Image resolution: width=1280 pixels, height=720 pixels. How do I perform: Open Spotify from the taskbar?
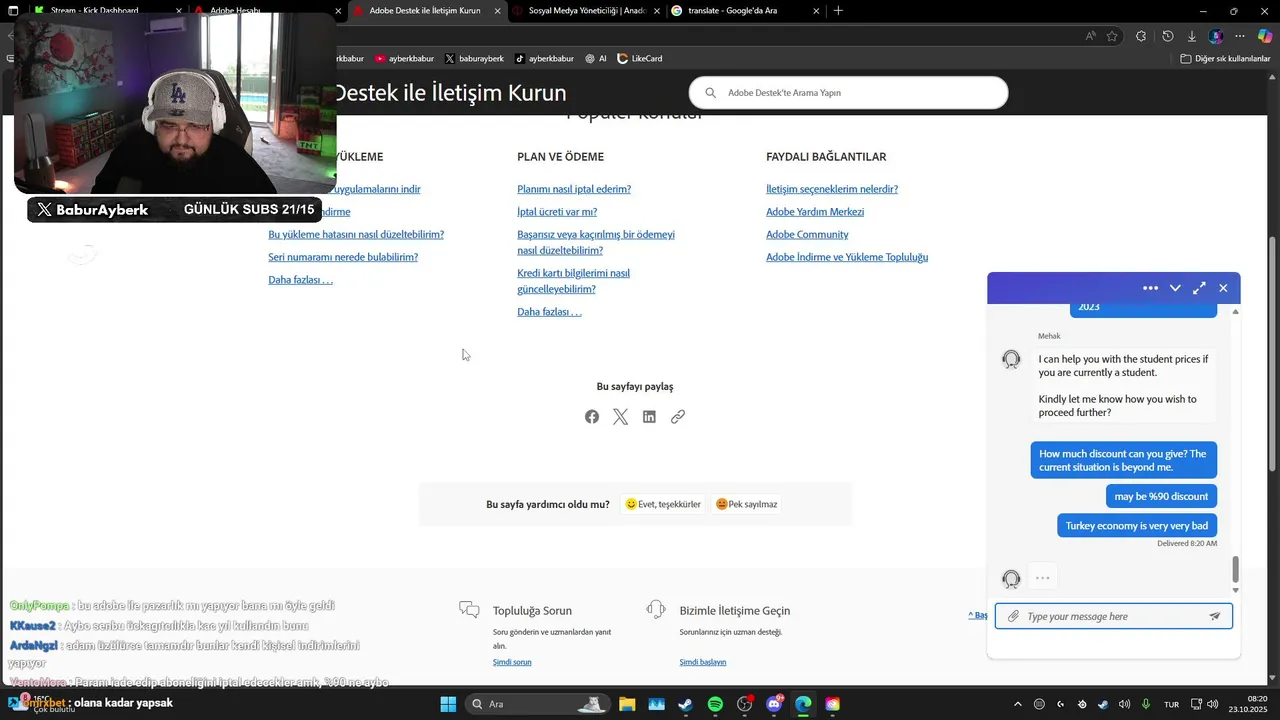(x=715, y=704)
